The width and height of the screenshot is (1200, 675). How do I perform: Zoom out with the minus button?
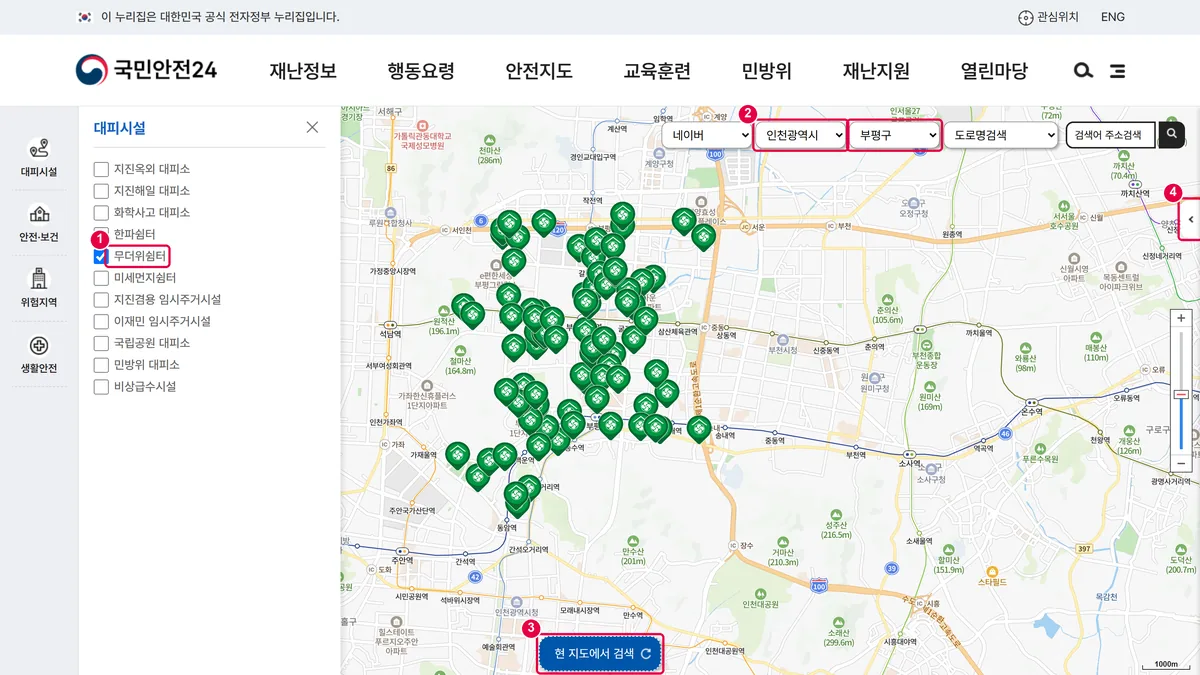coord(1181,464)
